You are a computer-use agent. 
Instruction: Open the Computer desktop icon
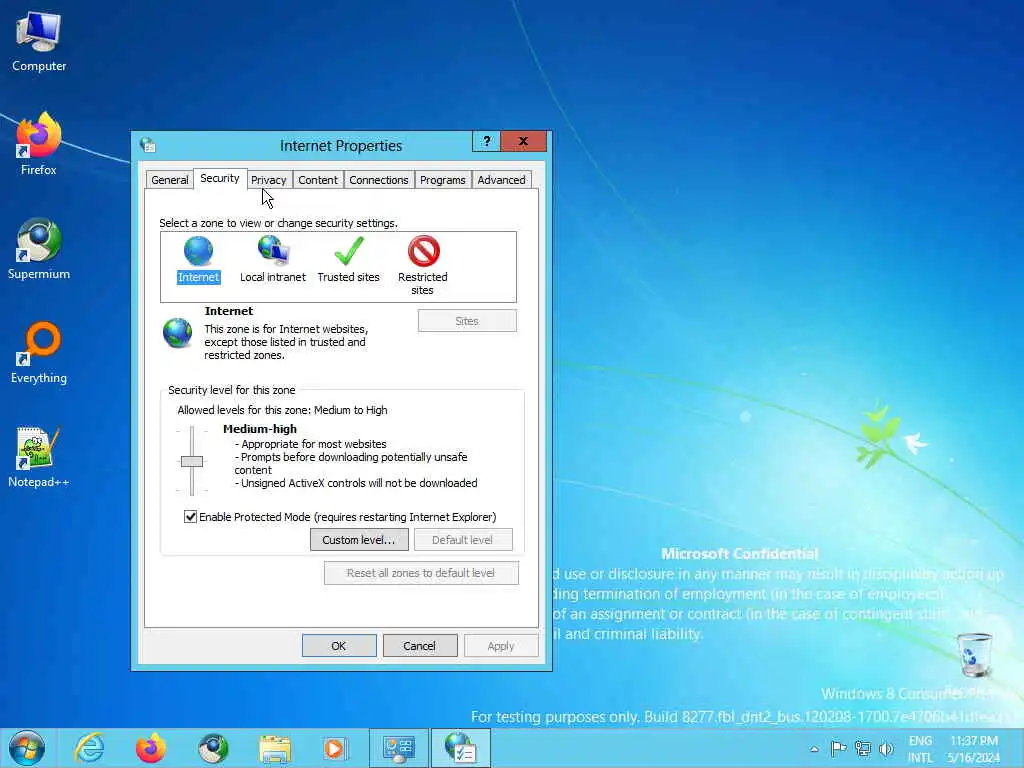39,42
